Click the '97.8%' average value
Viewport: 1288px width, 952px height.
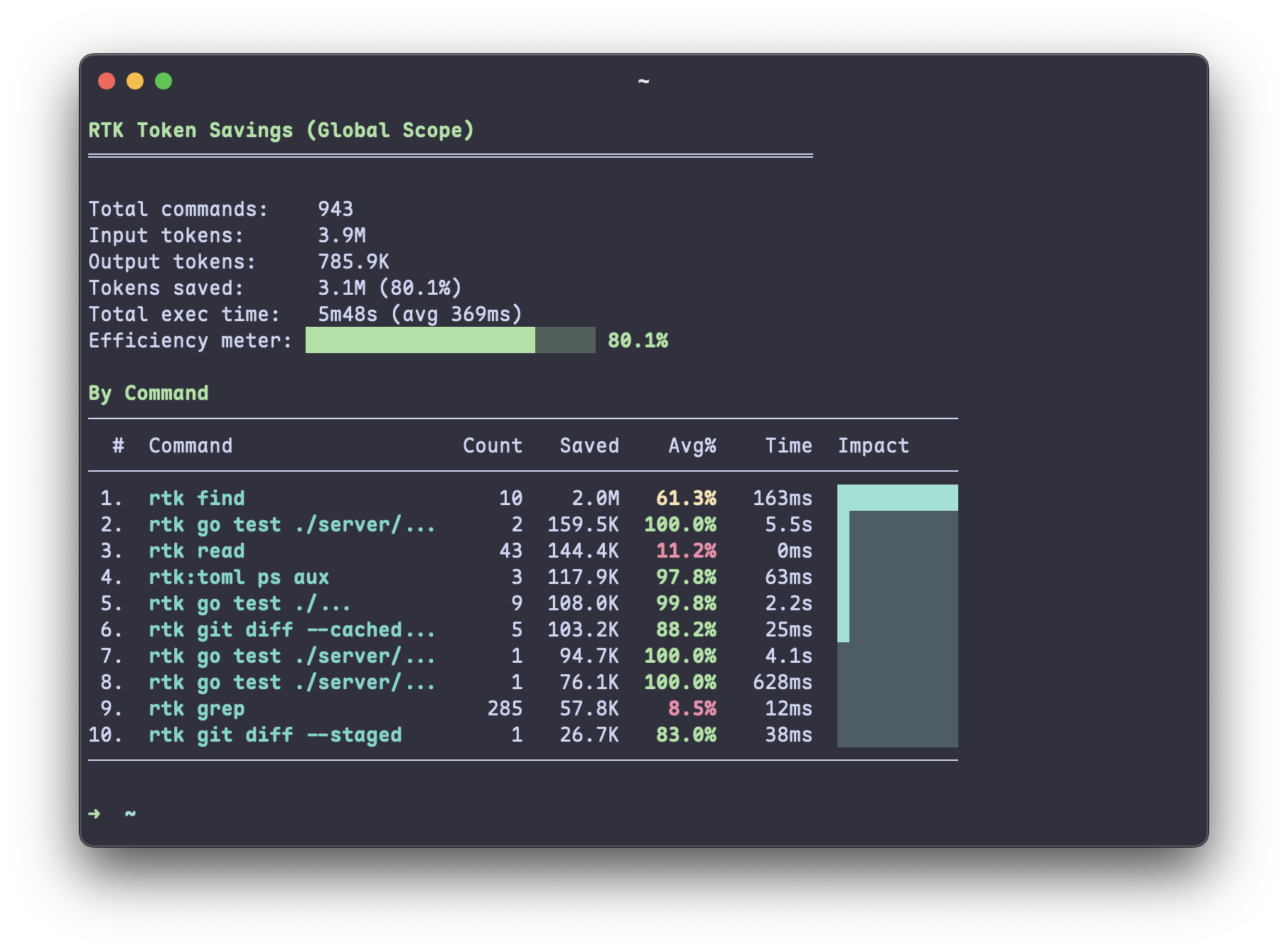(x=686, y=577)
